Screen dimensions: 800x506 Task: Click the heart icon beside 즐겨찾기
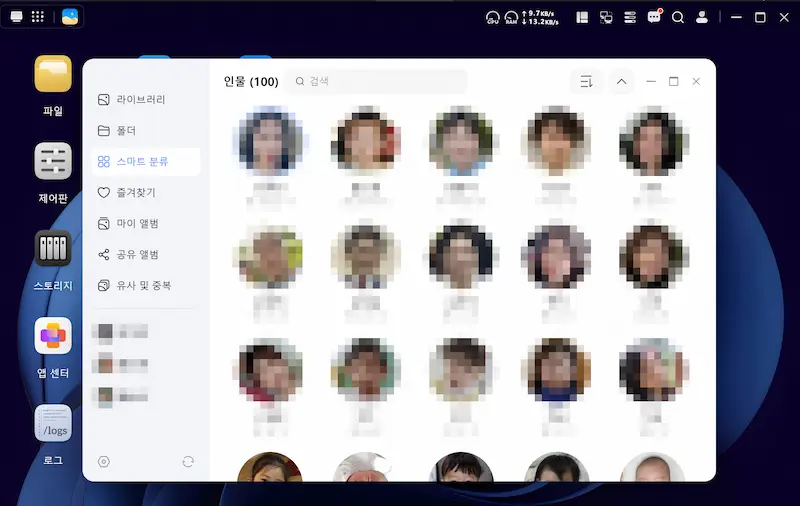click(x=104, y=192)
